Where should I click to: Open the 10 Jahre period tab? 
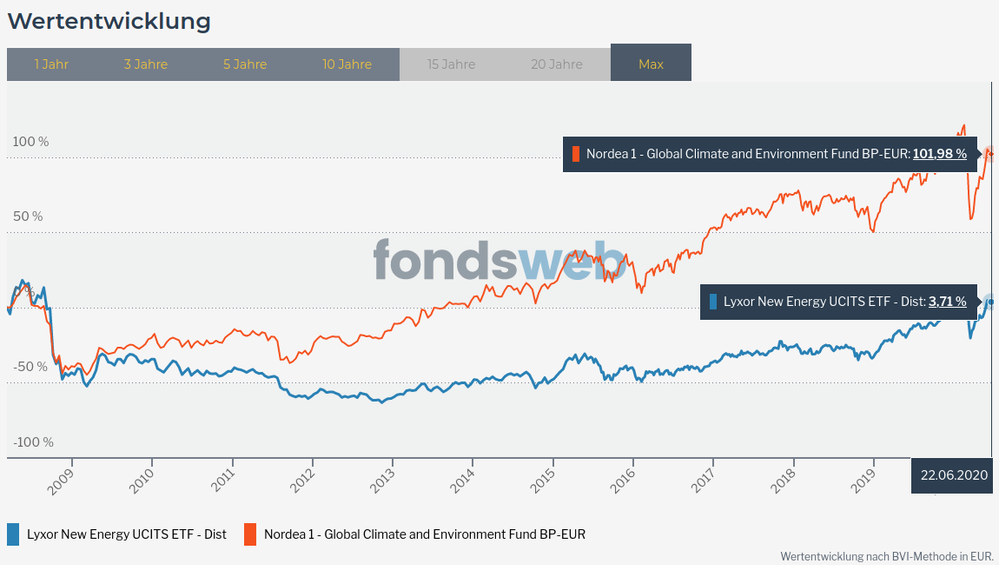pos(347,64)
